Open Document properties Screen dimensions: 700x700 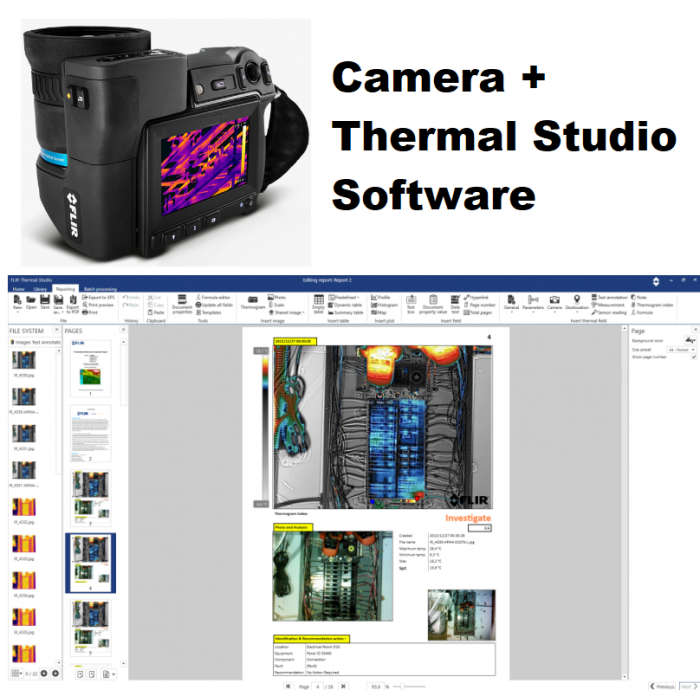tap(182, 304)
